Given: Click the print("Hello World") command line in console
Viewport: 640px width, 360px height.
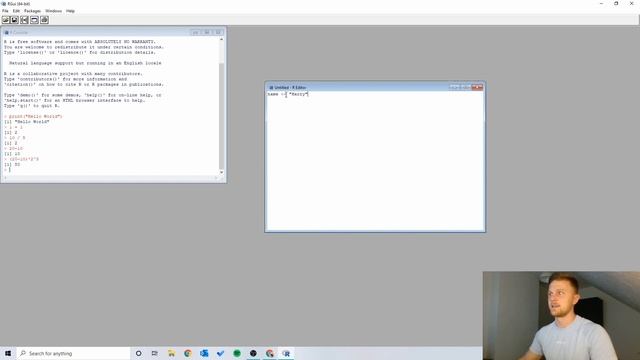Looking at the screenshot, I should point(33,116).
